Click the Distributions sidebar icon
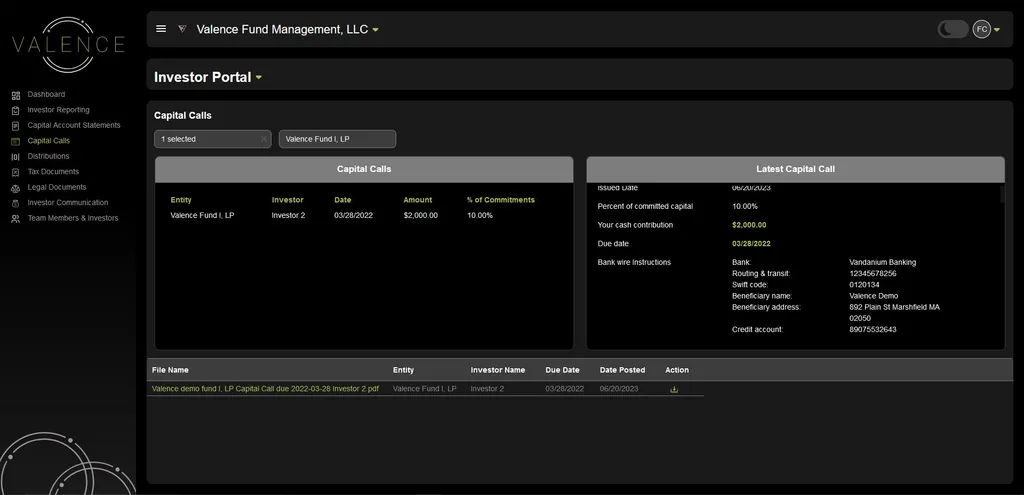The width and height of the screenshot is (1024, 495). point(16,157)
